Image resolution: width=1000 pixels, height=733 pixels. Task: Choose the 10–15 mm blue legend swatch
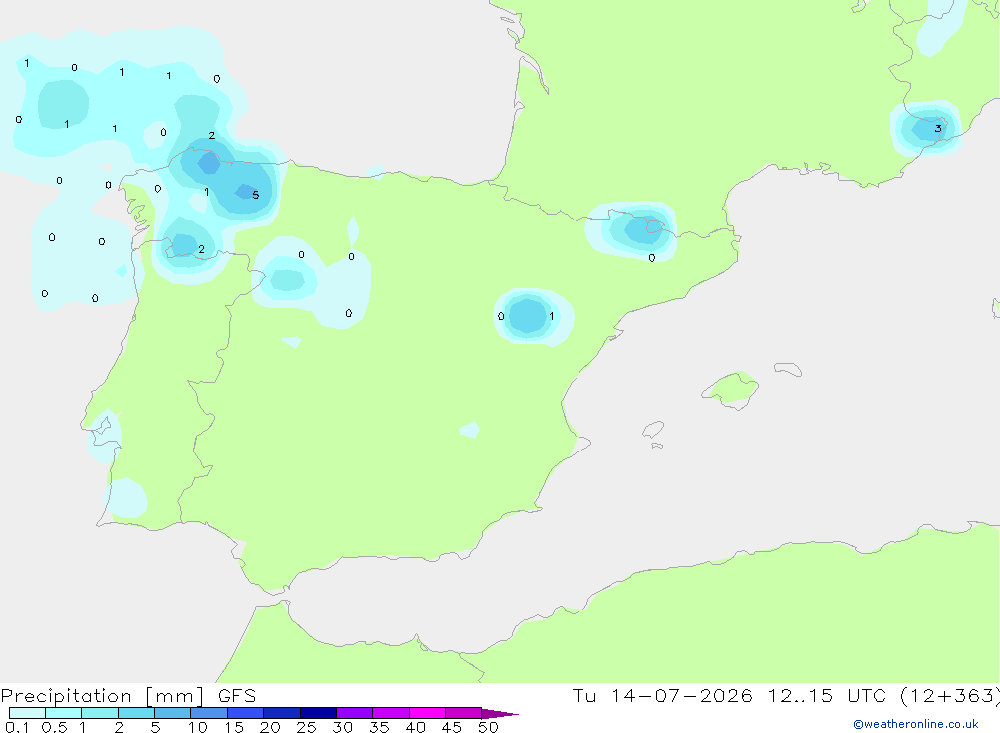pos(209,713)
